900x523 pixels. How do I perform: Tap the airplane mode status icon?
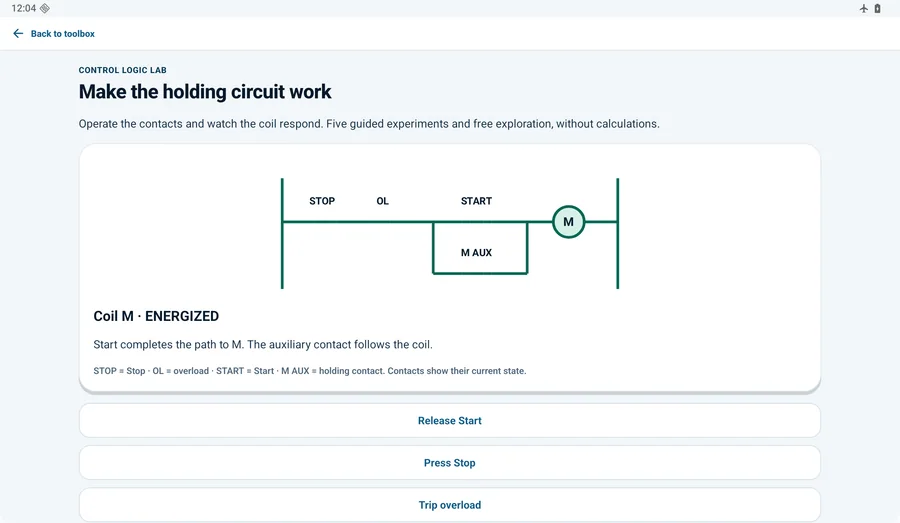(x=863, y=9)
